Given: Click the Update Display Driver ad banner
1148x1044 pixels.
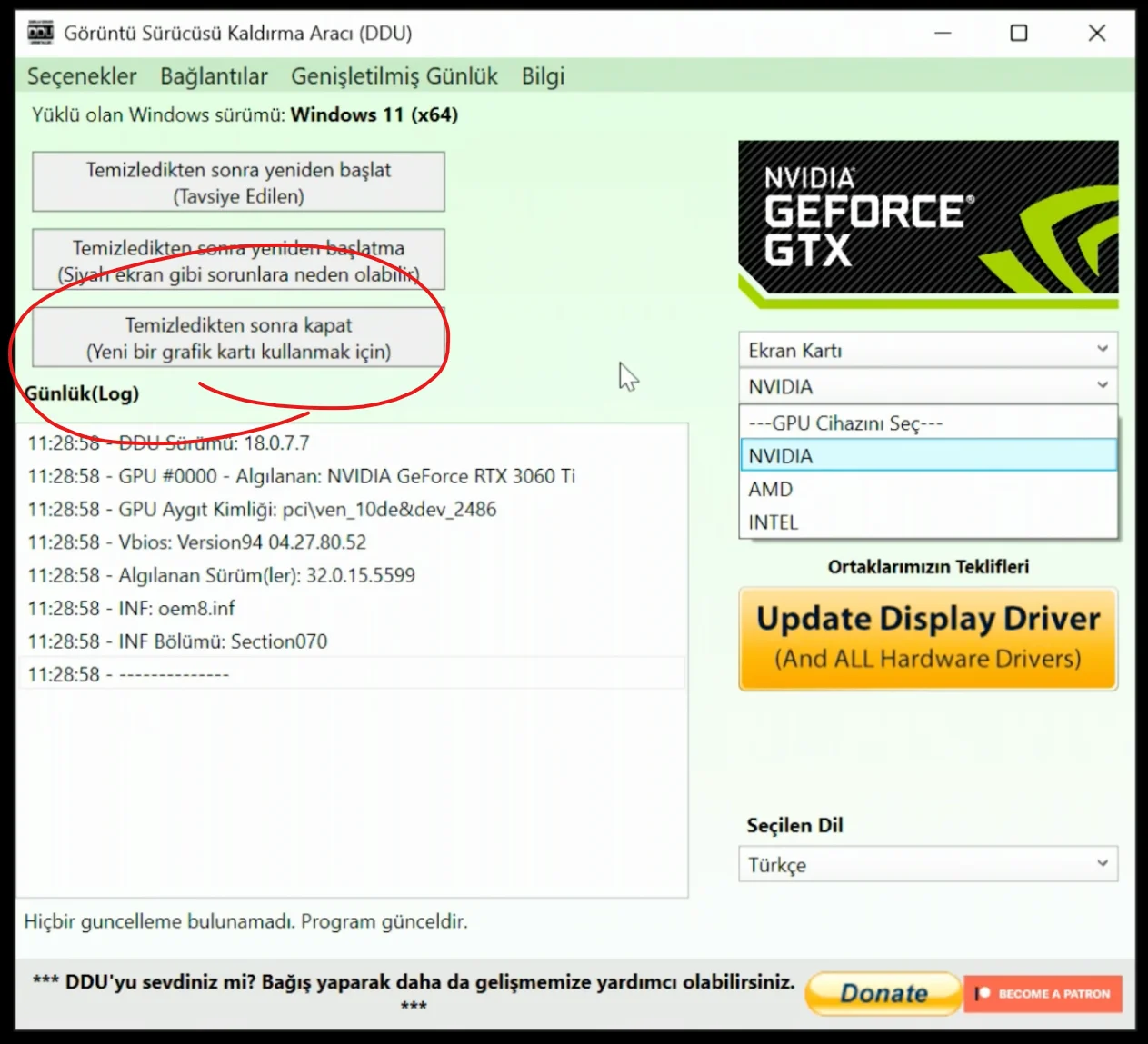Looking at the screenshot, I should coord(928,639).
